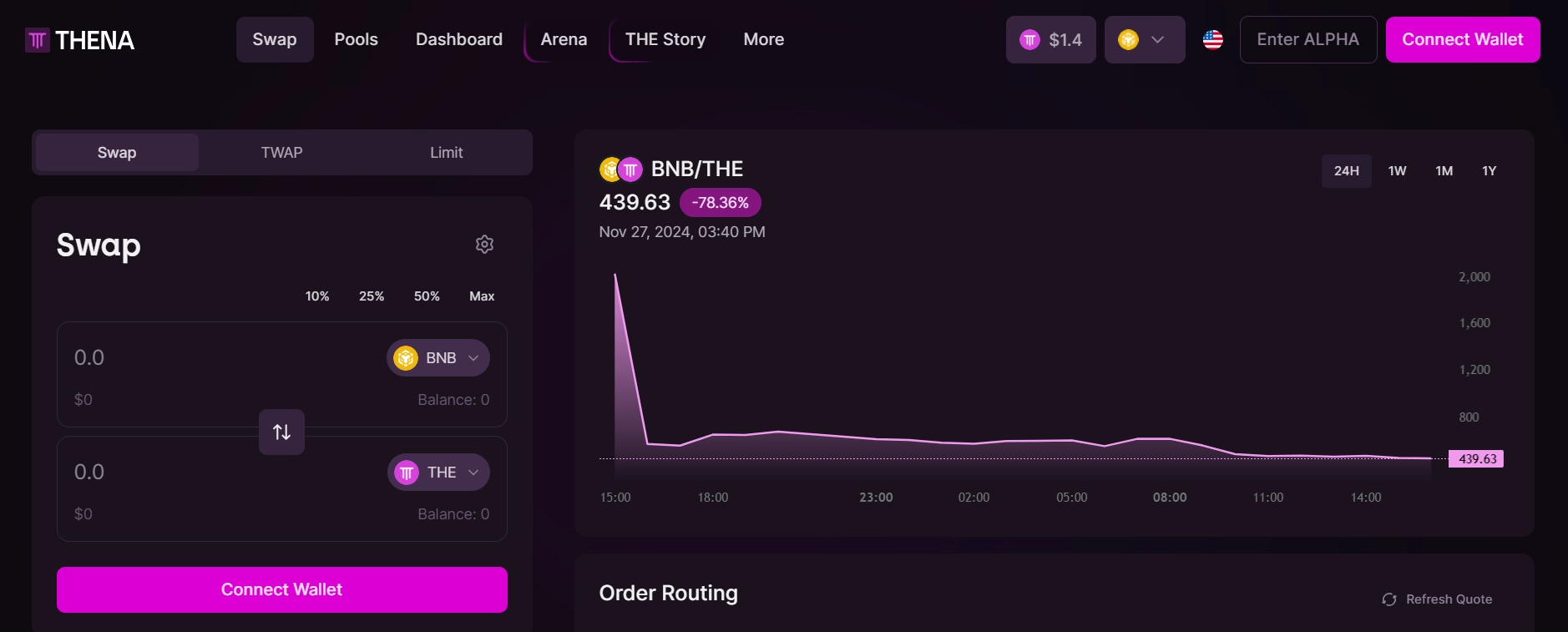Open swap settings gear icon
This screenshot has height=632, width=1568.
[484, 244]
